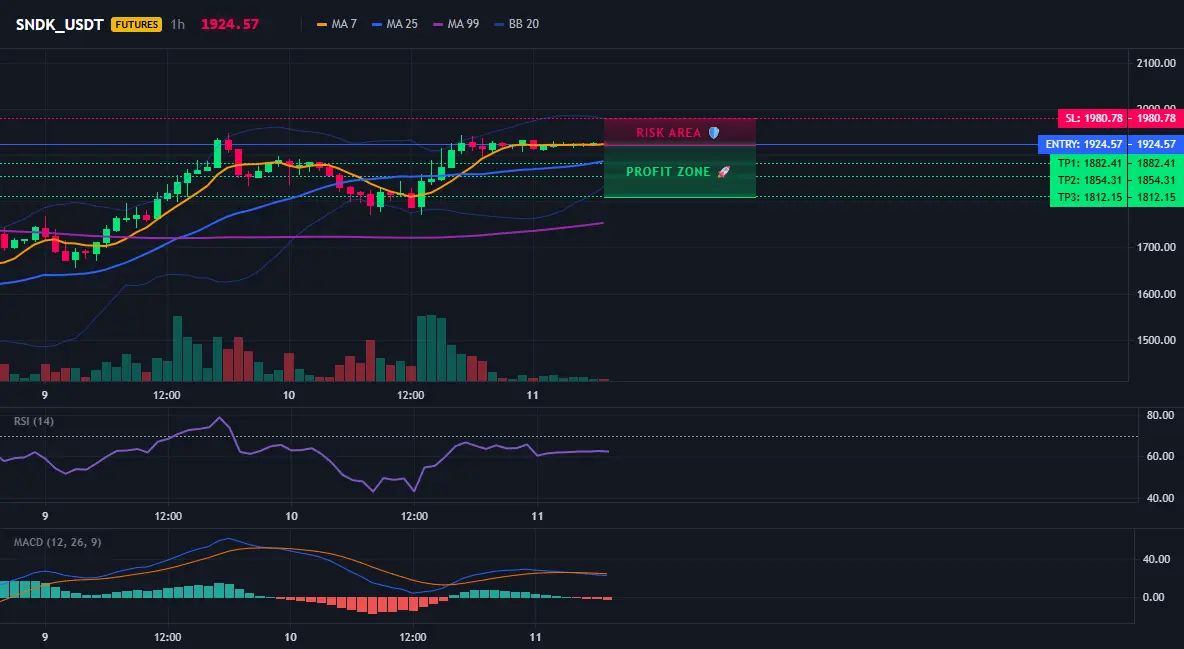
Task: Click the 1924.57 current price in header
Action: (230, 24)
